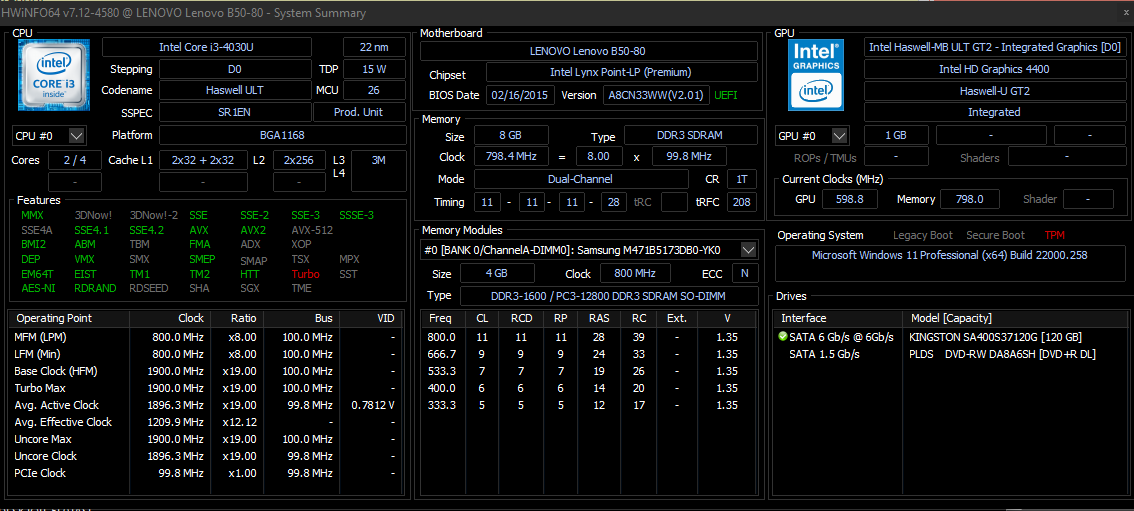The width and height of the screenshot is (1134, 511).
Task: Select the 666.7 frequency timing row
Action: 589,354
